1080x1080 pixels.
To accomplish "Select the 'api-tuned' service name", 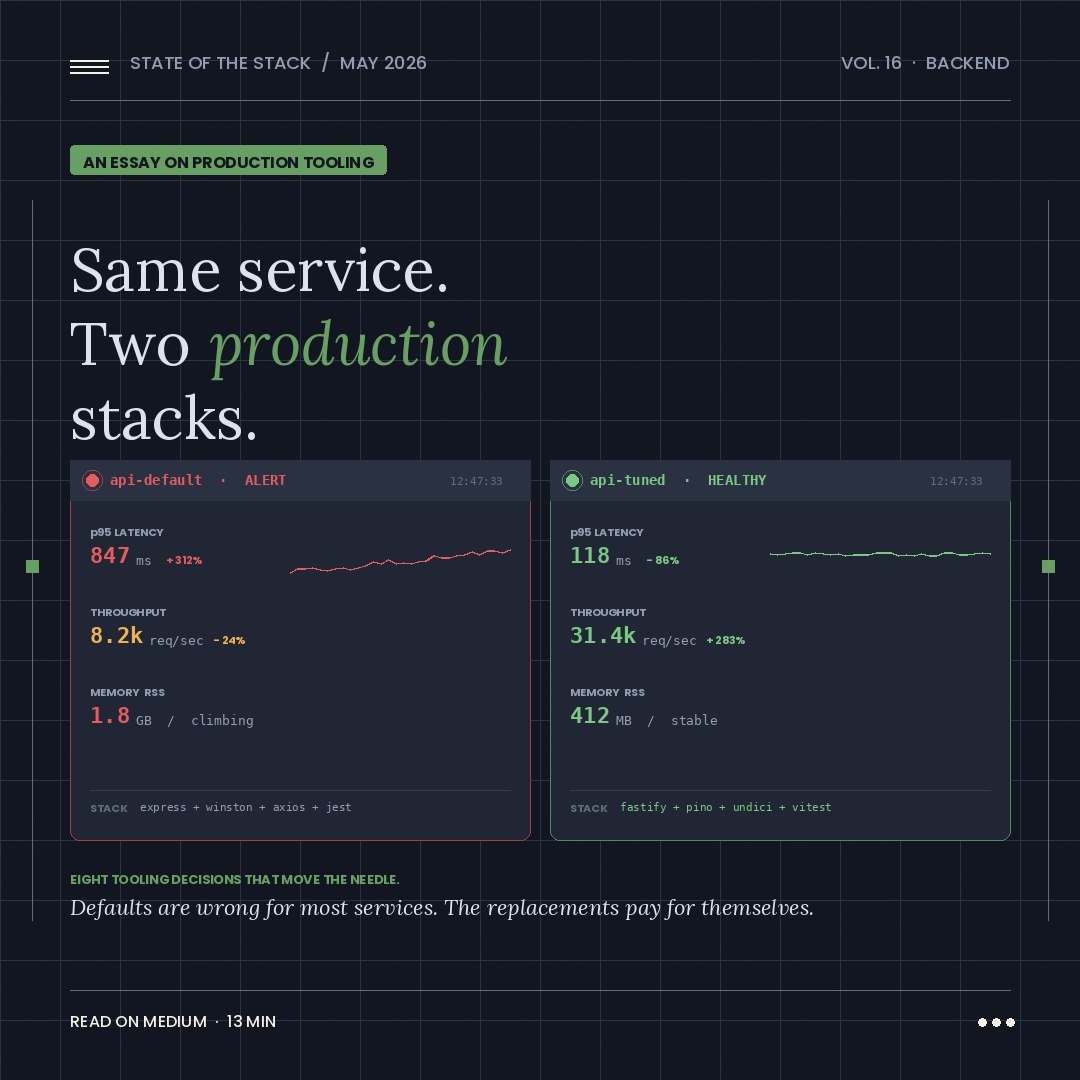I will point(627,480).
